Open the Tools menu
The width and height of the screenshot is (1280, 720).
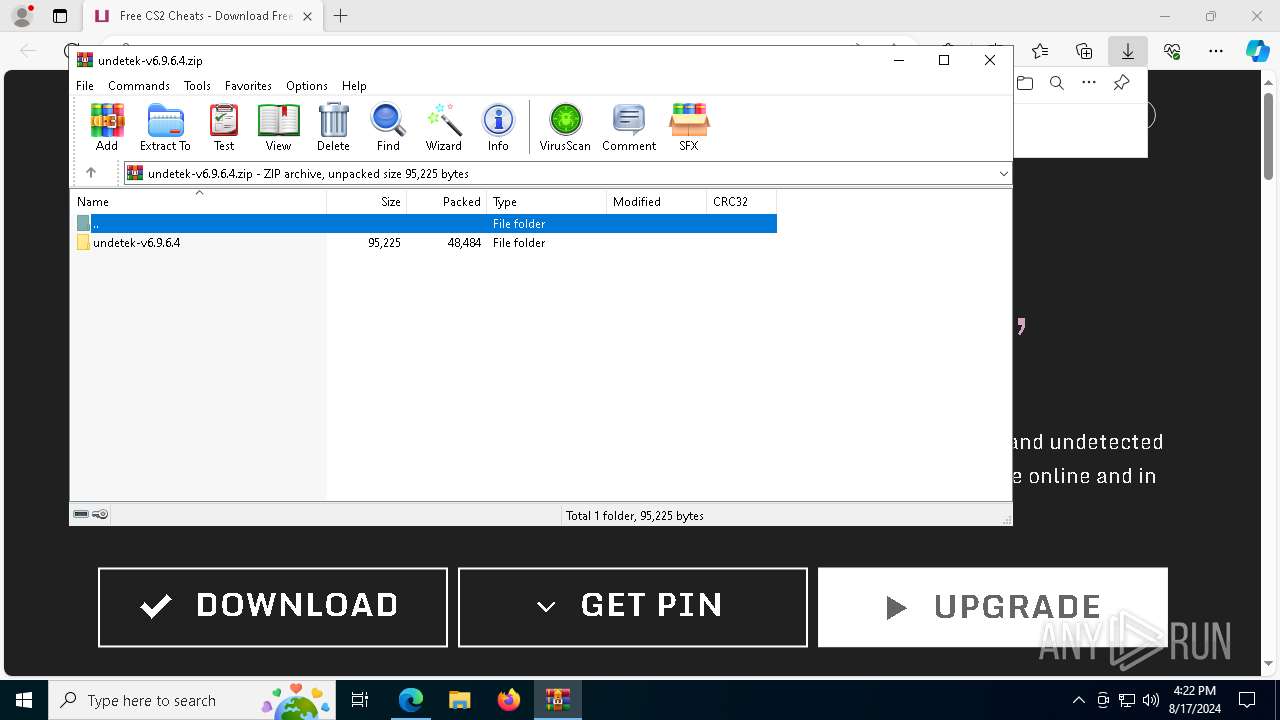197,86
